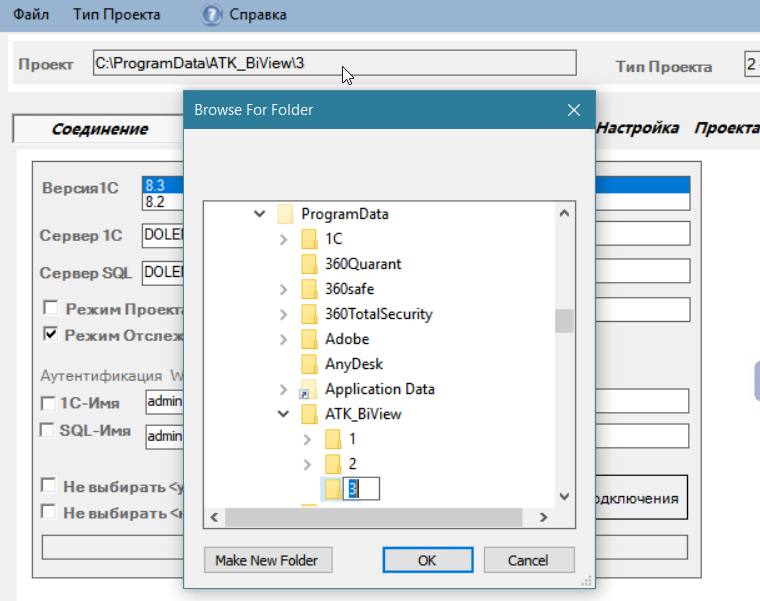The width and height of the screenshot is (760, 601).
Task: Select the AnyDesk folder icon
Action: [309, 364]
